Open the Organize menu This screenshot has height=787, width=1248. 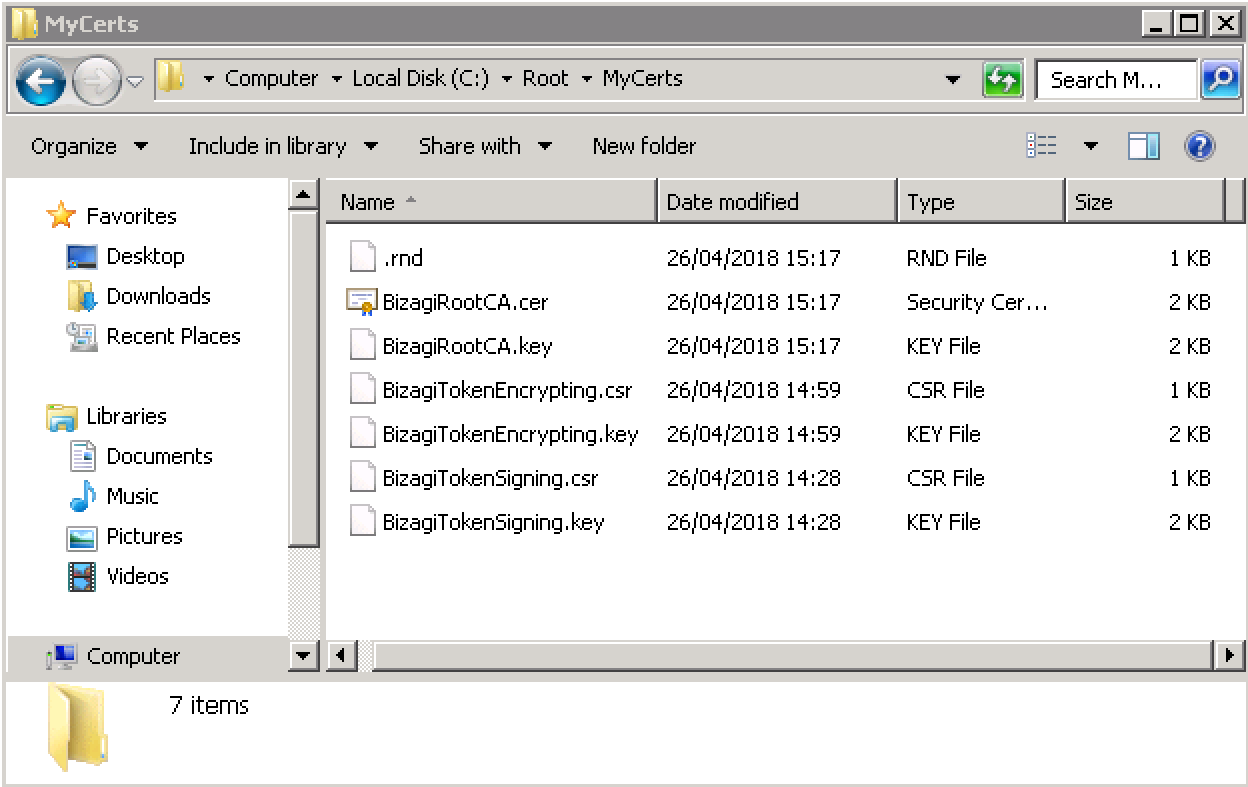pyautogui.click(x=89, y=146)
